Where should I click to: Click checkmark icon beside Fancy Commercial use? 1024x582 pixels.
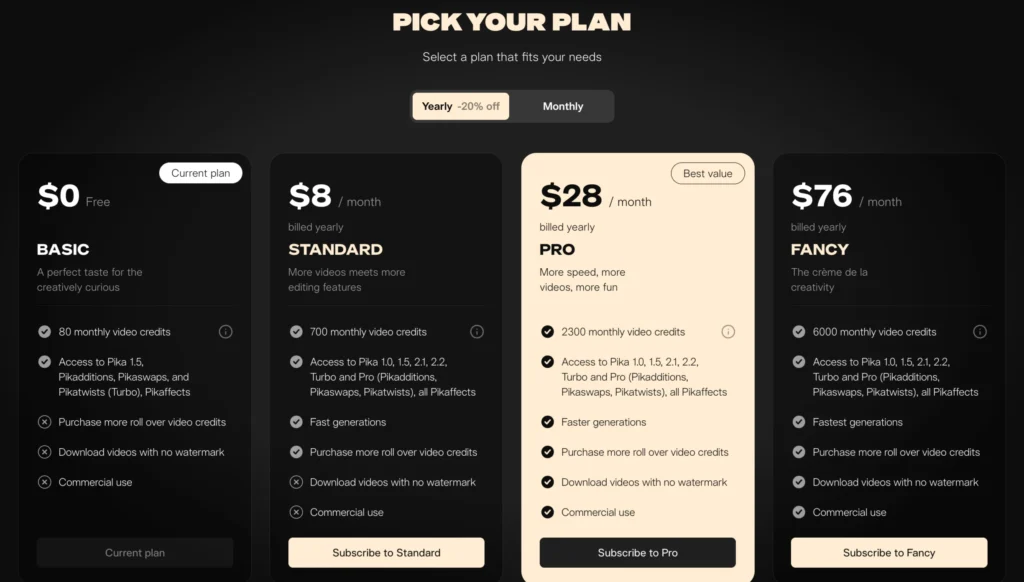tap(799, 512)
